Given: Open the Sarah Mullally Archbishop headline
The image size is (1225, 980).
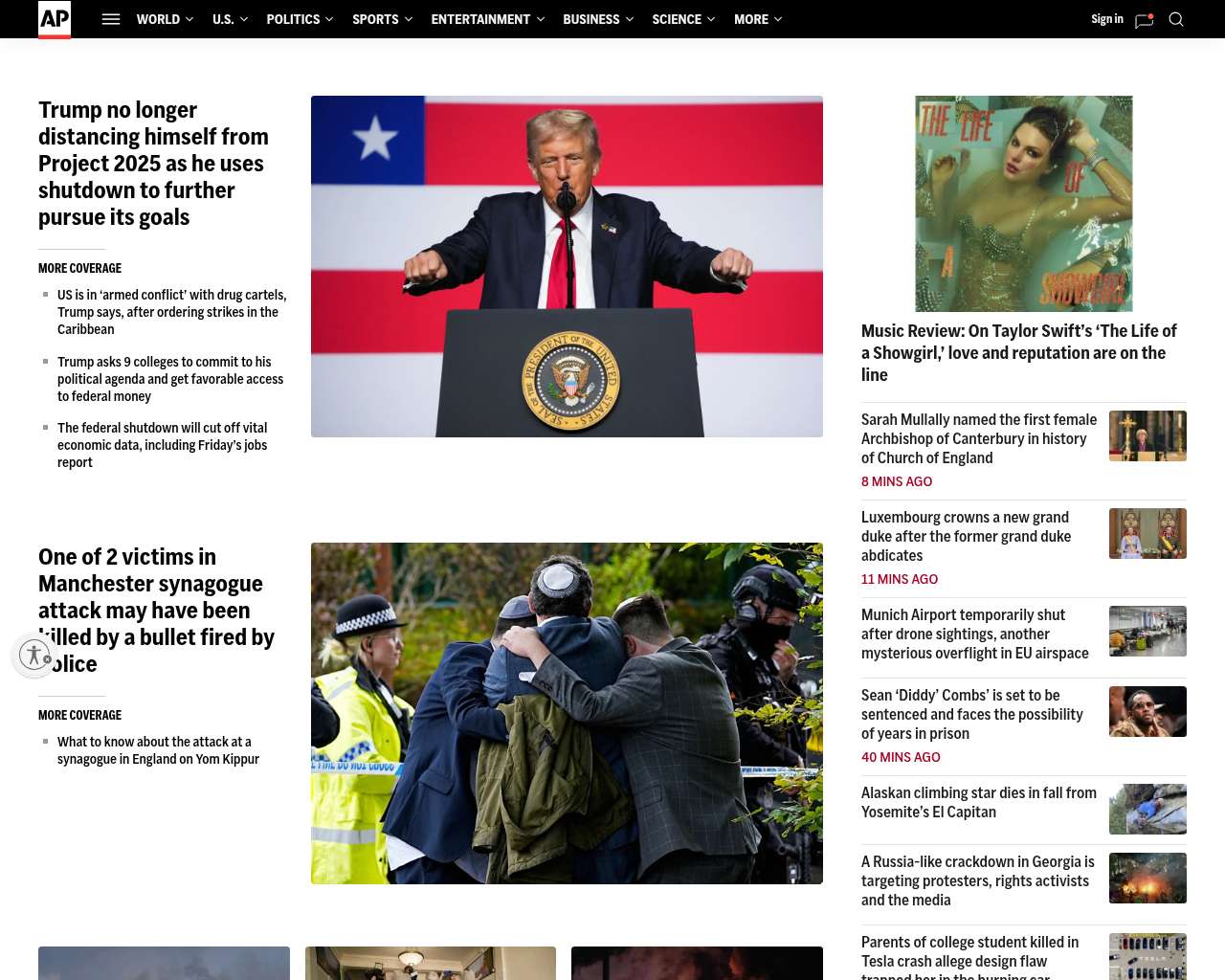Looking at the screenshot, I should pos(979,439).
